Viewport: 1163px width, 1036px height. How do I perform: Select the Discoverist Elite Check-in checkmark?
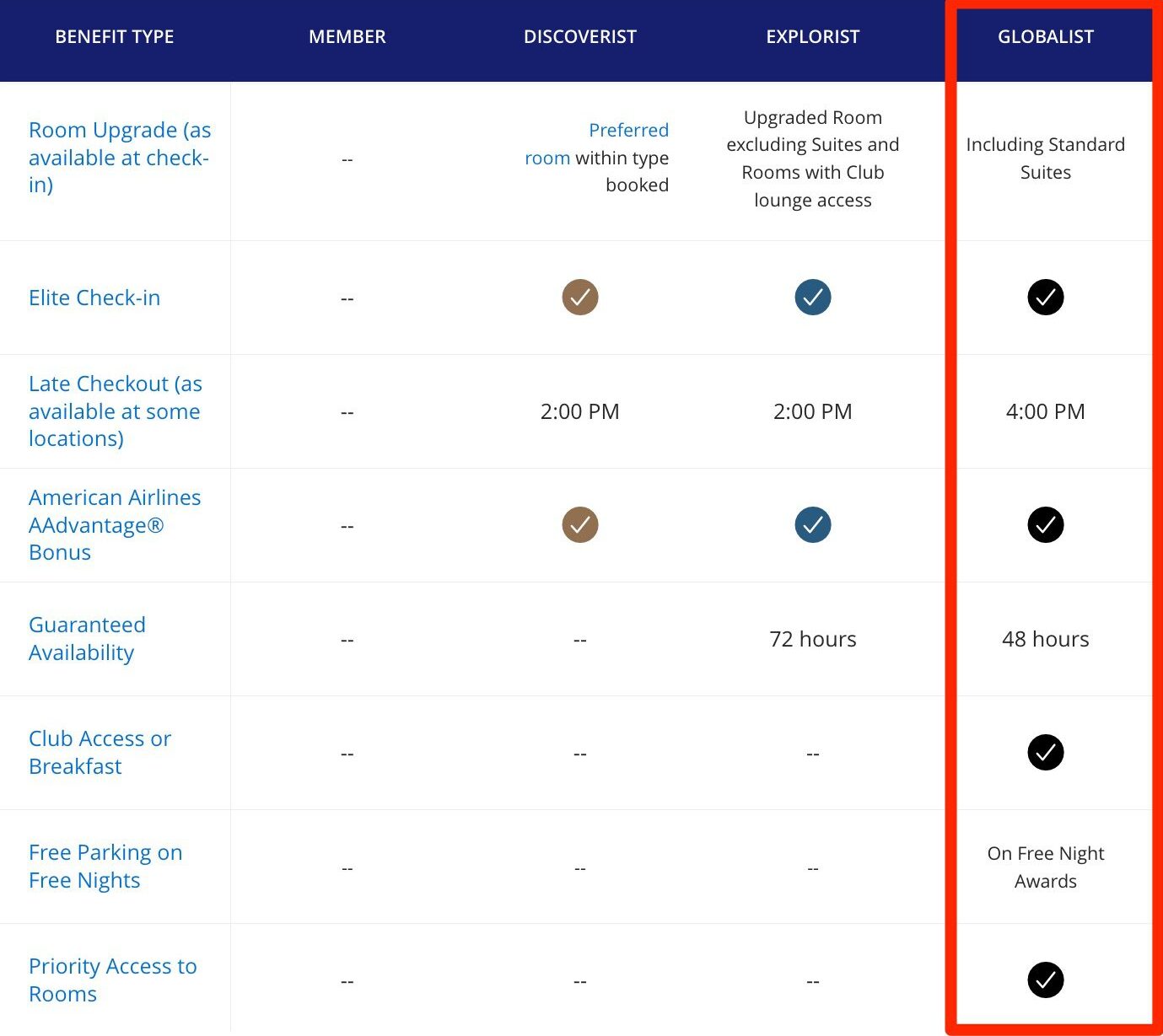[x=580, y=297]
